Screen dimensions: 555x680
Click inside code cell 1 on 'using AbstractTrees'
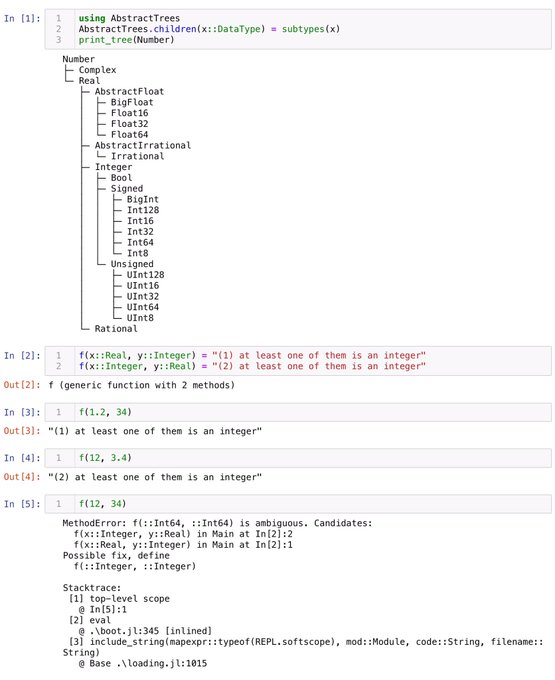point(129,18)
